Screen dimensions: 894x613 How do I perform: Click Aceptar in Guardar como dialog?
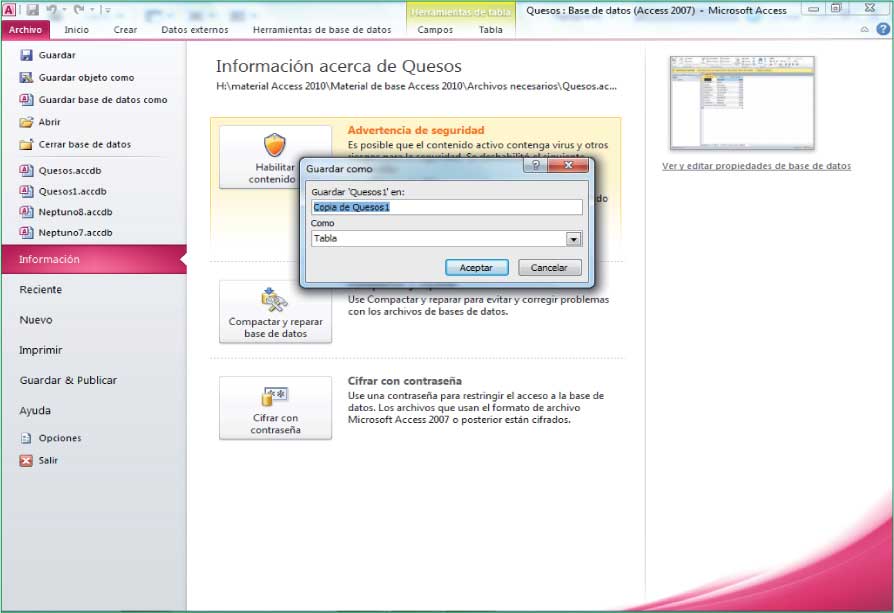pos(476,267)
